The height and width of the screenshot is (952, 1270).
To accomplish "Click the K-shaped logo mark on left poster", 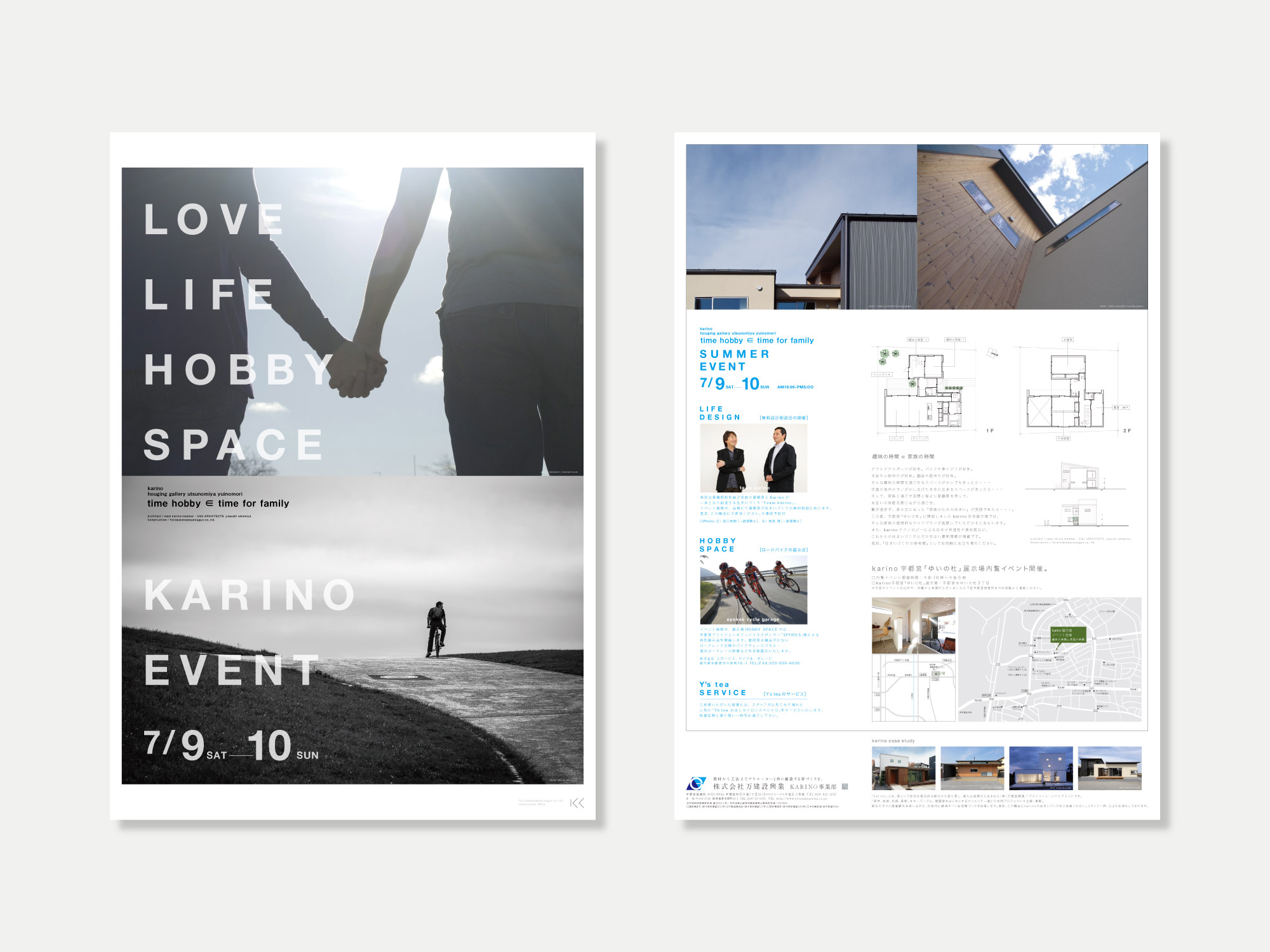I will (x=577, y=803).
